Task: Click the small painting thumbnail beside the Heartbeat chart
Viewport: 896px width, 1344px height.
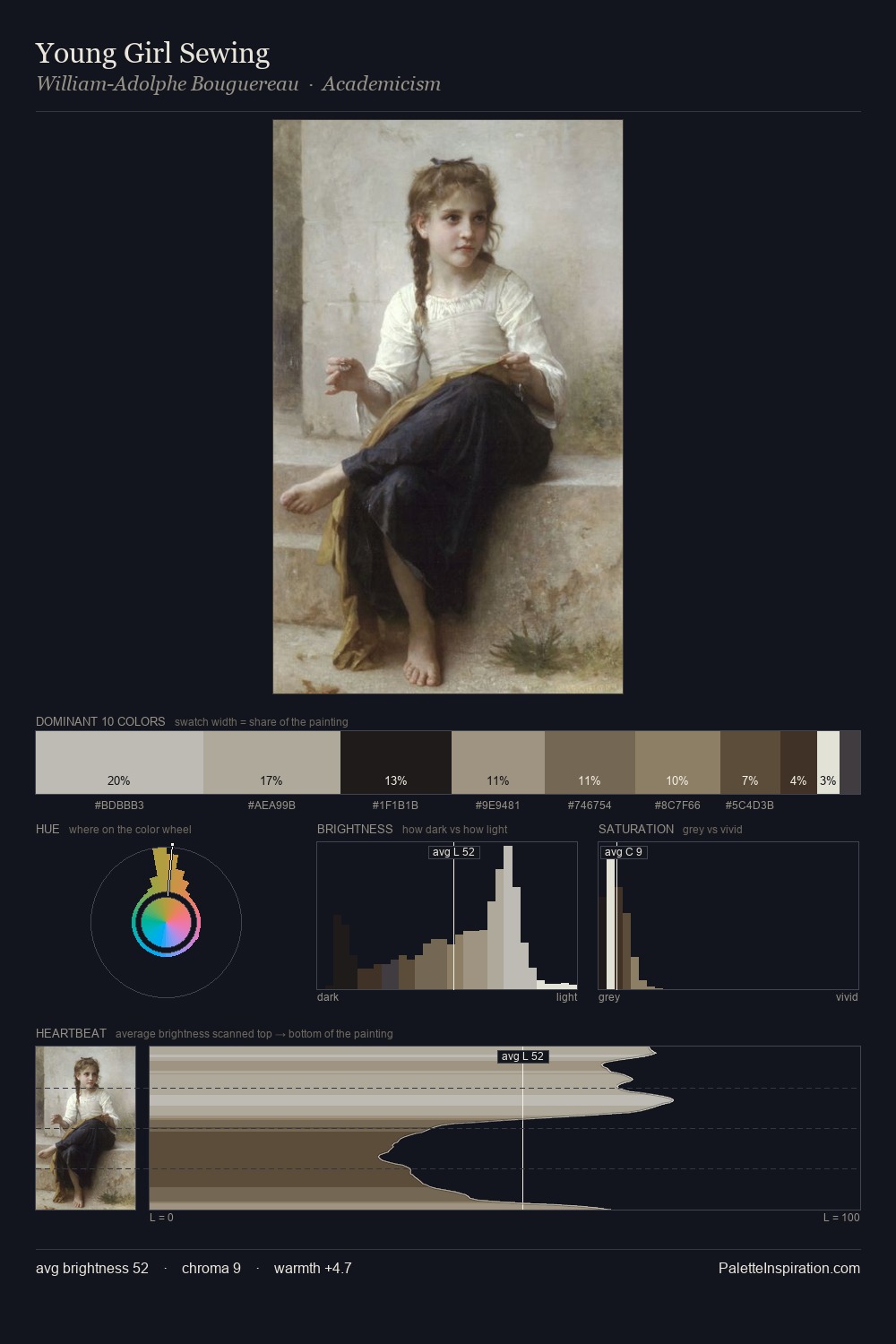Action: tap(85, 1128)
